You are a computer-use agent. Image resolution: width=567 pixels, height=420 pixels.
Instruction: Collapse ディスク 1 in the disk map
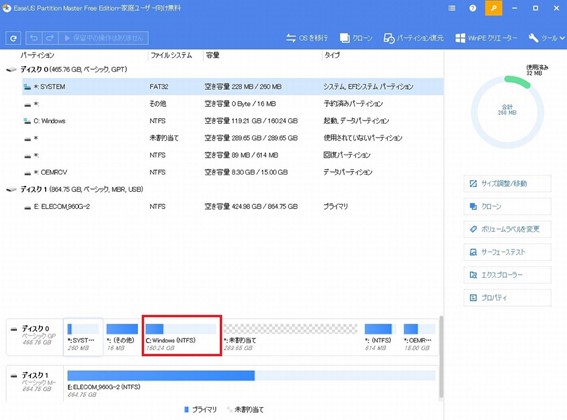coord(14,376)
